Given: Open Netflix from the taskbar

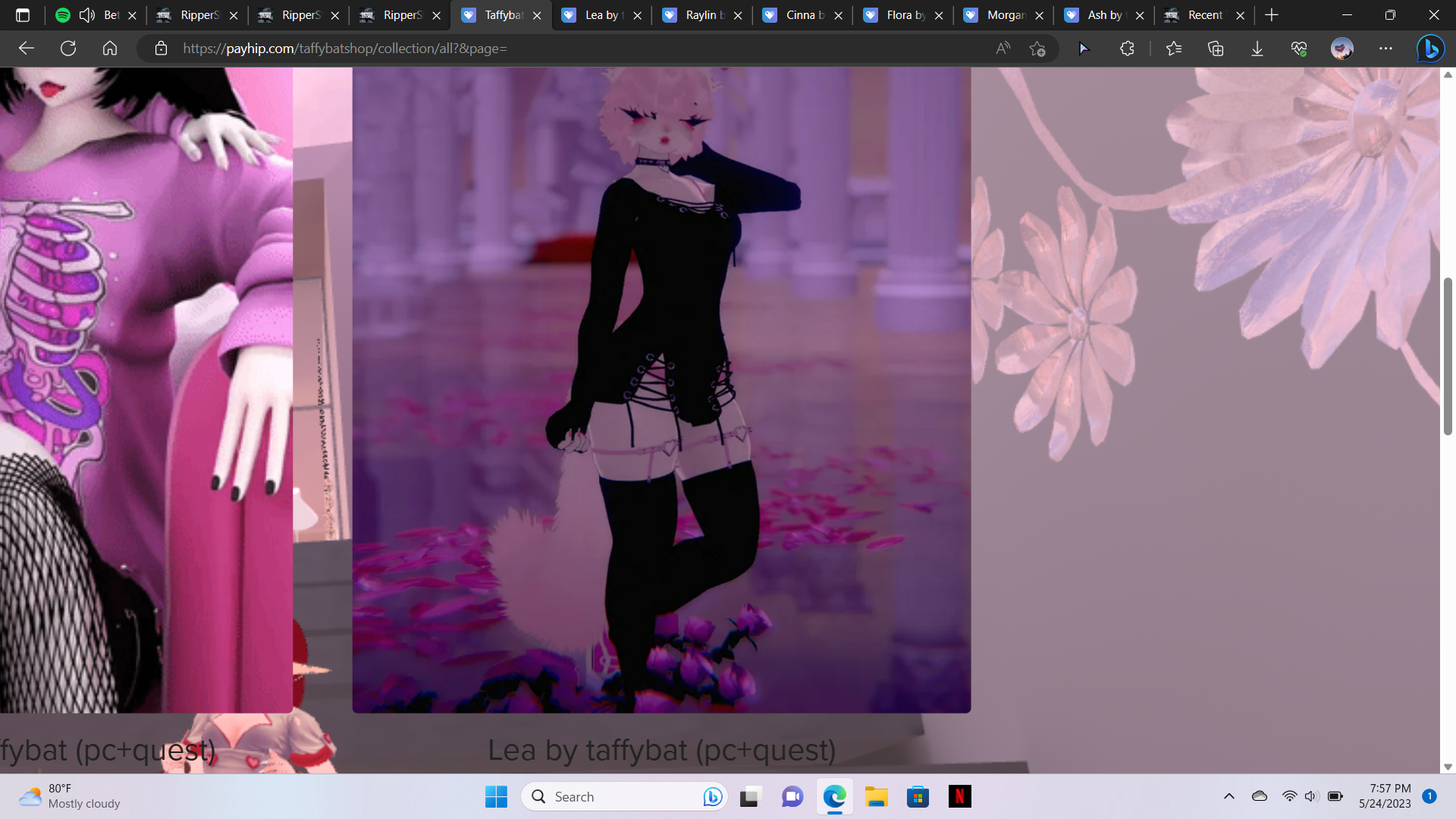Looking at the screenshot, I should coord(959,796).
